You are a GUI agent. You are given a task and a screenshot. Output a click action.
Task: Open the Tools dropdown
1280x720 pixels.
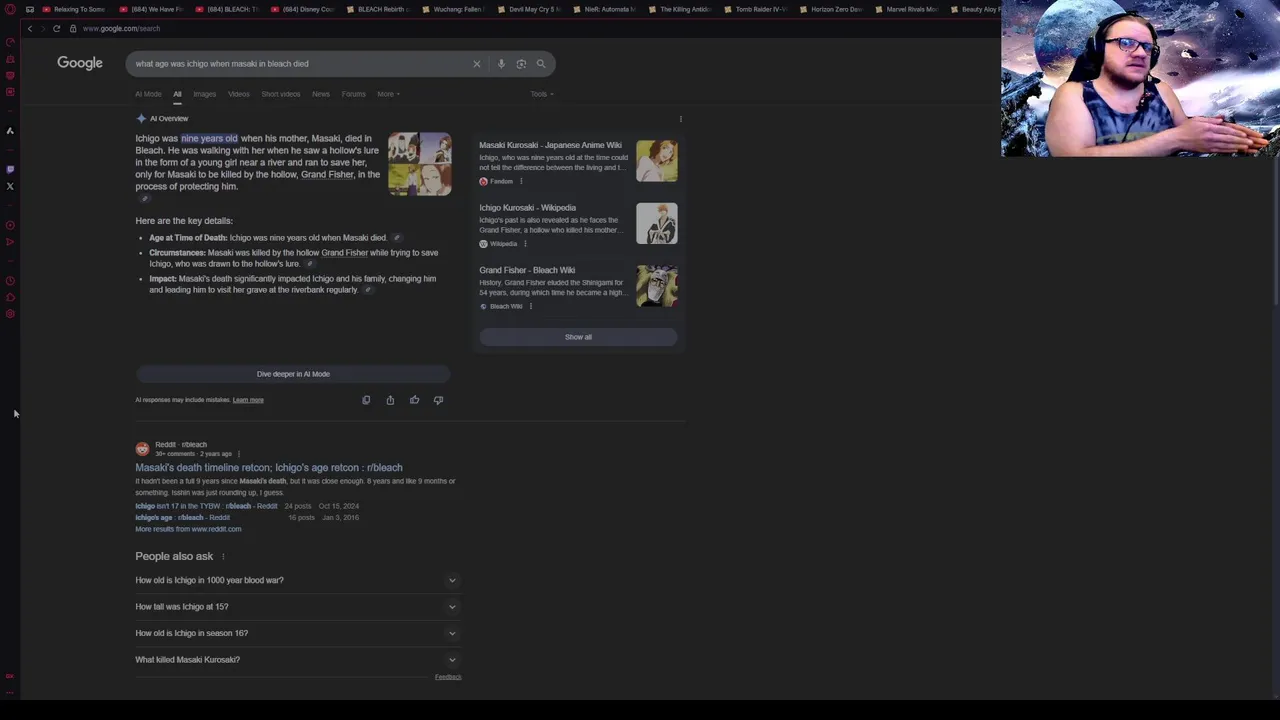pos(542,94)
